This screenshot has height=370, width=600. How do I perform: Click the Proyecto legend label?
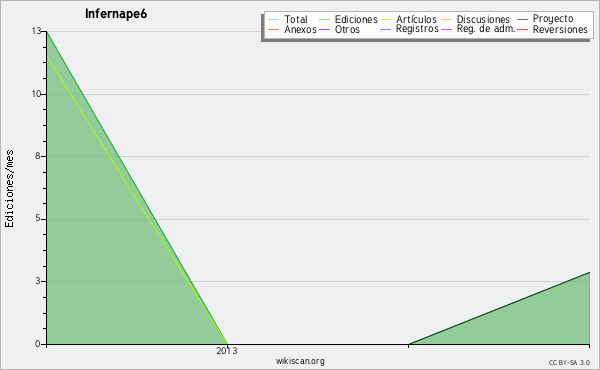(x=553, y=19)
